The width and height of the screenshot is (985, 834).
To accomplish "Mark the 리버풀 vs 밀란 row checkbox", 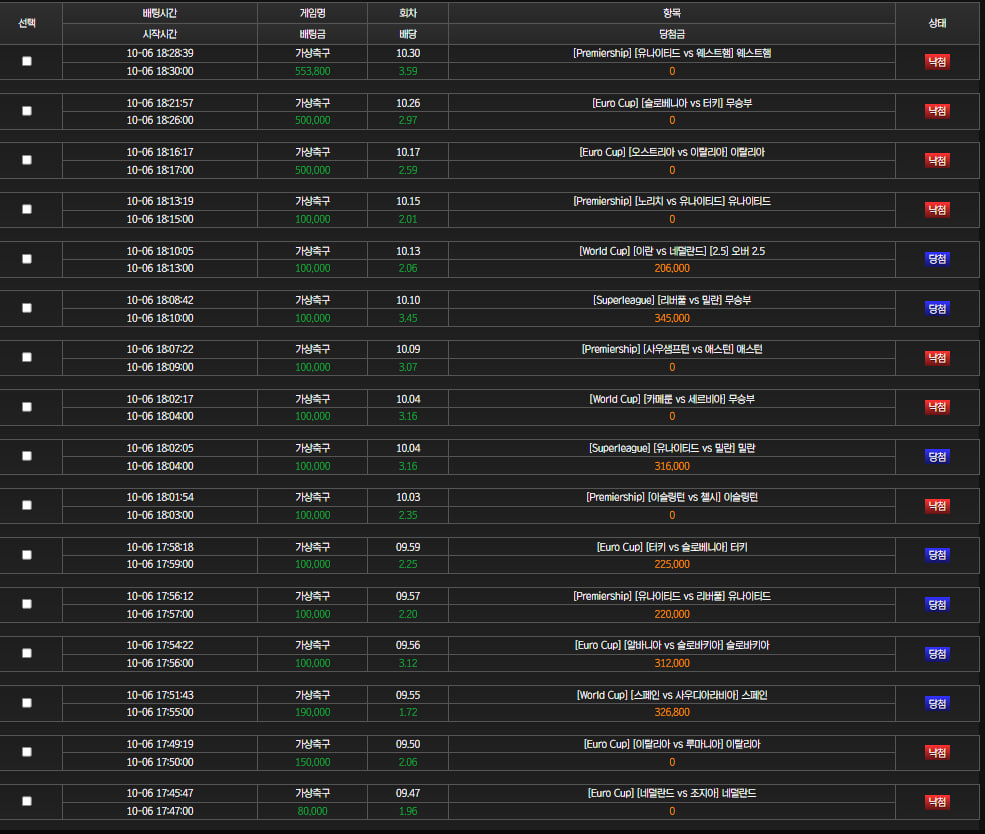I will click(27, 308).
